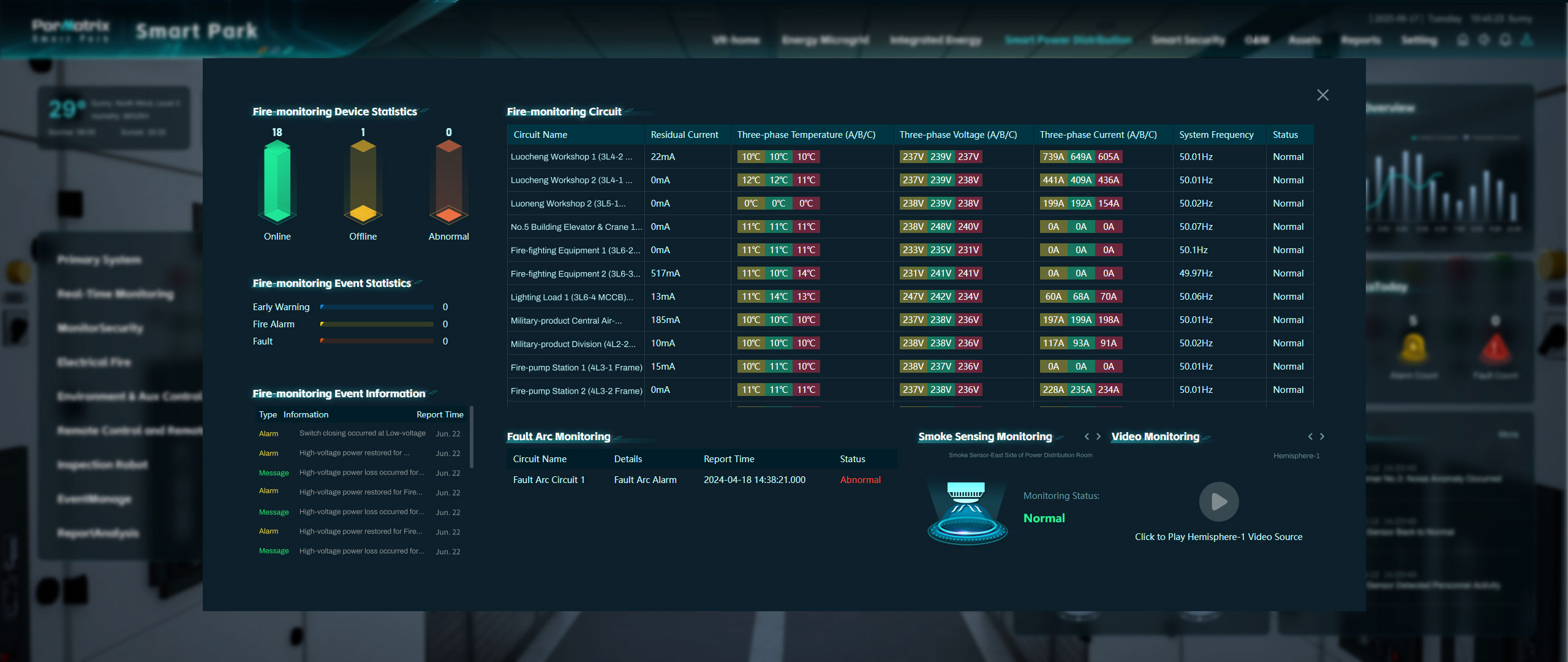
Task: Click the 185mA residual current value
Action: pos(665,320)
